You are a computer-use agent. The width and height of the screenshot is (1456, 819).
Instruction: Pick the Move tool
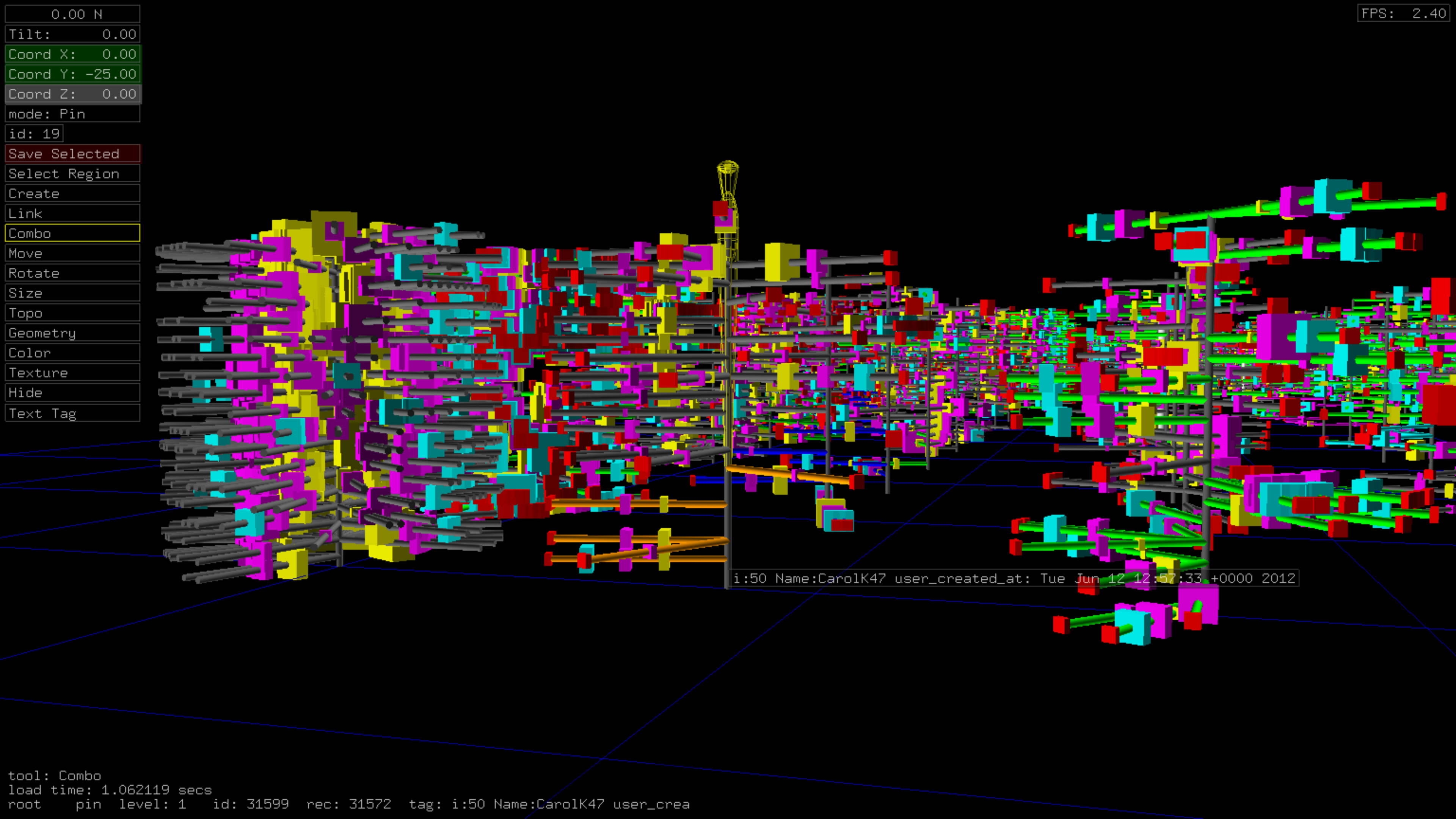coord(72,253)
